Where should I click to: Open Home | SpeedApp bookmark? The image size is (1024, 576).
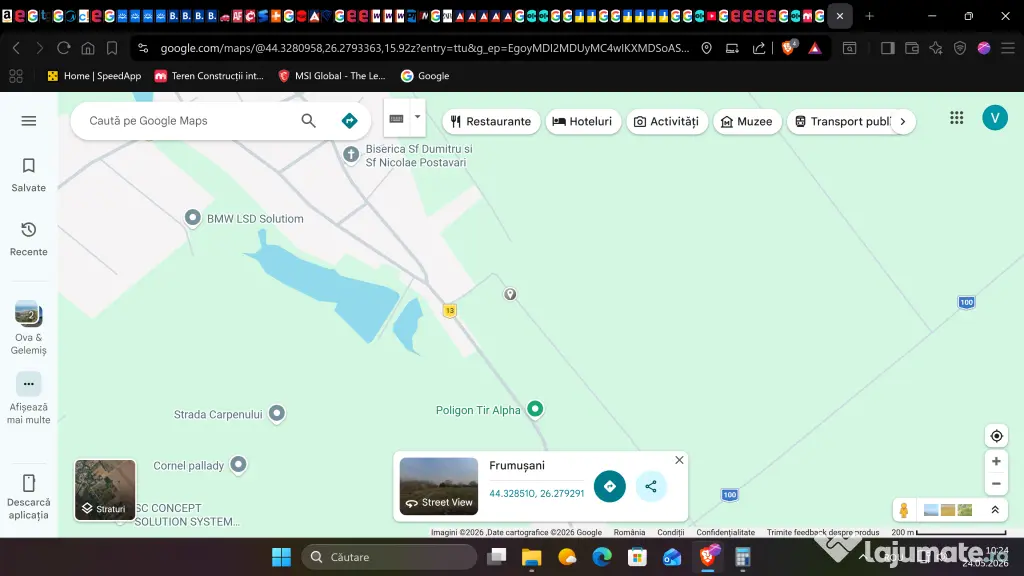[x=94, y=76]
